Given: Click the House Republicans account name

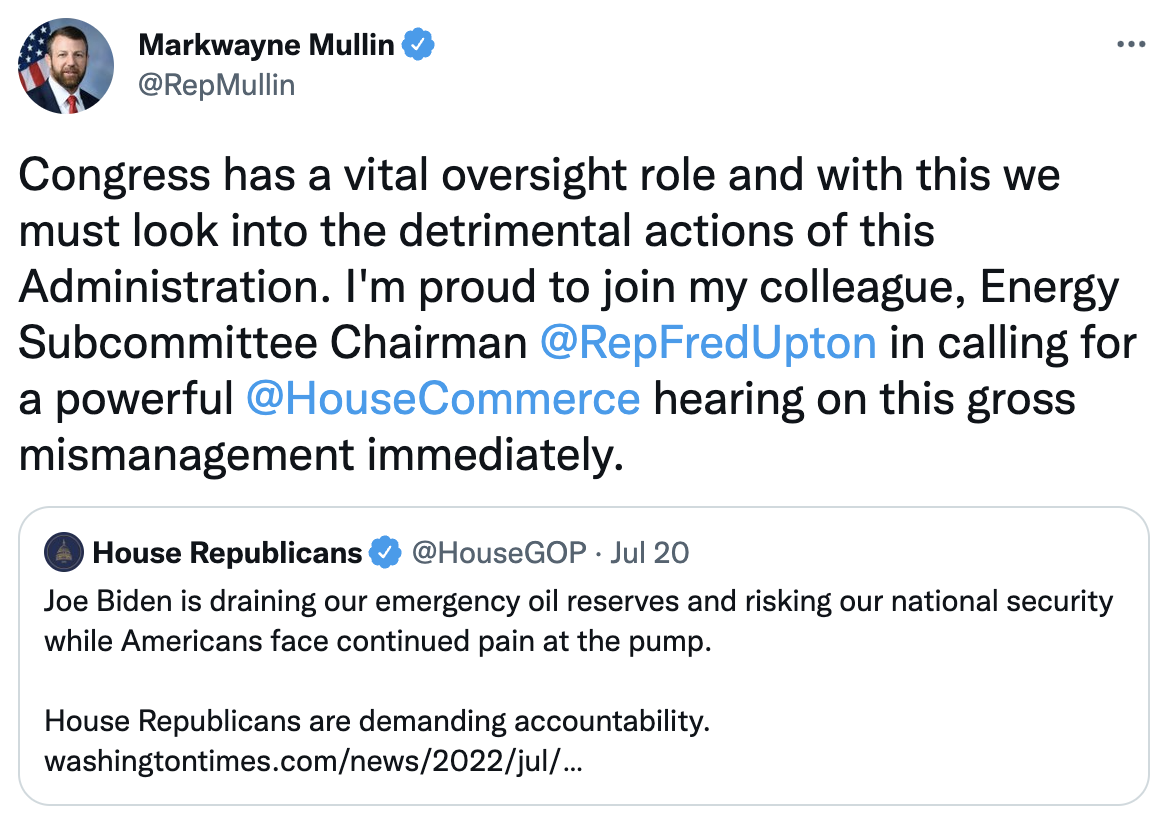Looking at the screenshot, I should click(x=227, y=552).
